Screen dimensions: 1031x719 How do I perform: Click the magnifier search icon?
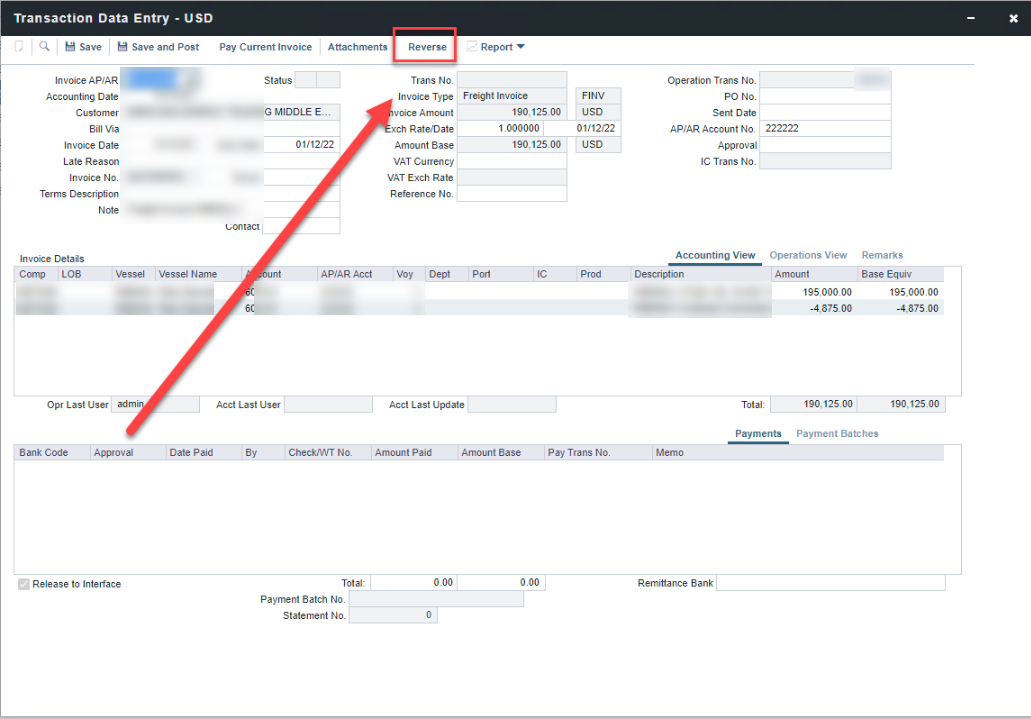pos(45,47)
